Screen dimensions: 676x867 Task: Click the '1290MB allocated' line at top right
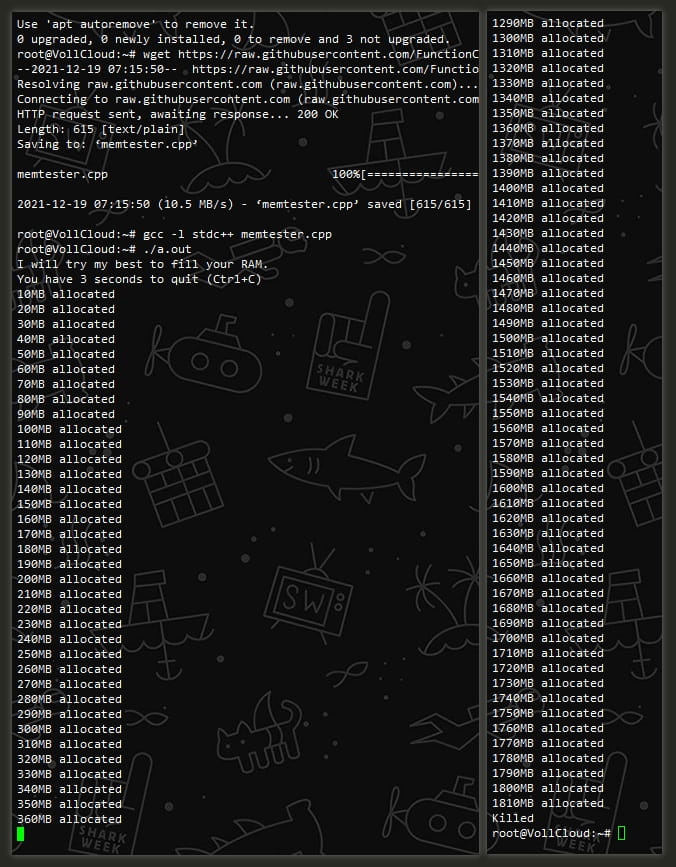[548, 23]
